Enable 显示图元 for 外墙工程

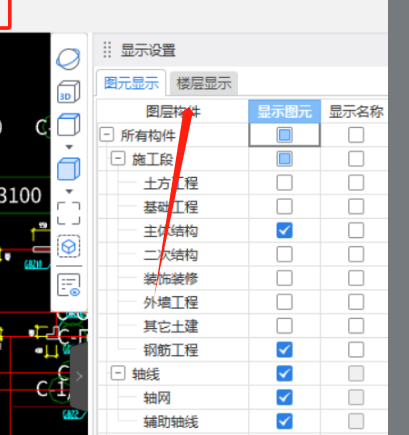coord(284,302)
